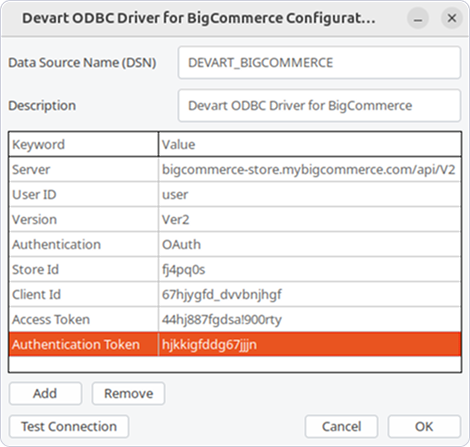Select the bigcommerce-store.mybigcommerce.com/api/V2 value
Viewport: 470px width, 447px height.
pyautogui.click(x=310, y=170)
